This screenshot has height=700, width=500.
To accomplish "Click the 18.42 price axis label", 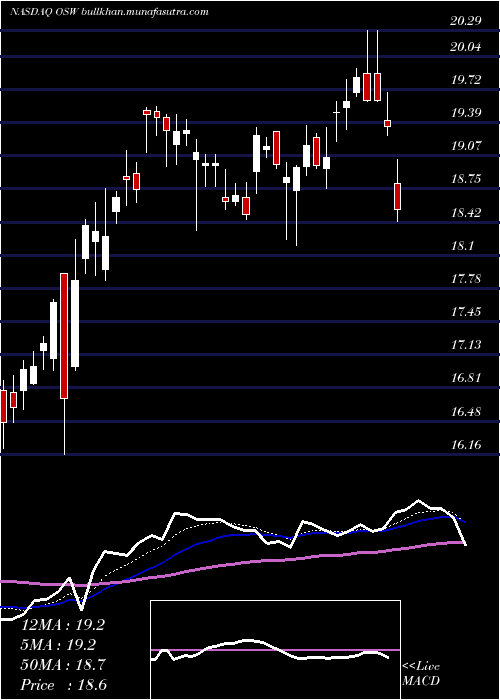I will pos(466,212).
